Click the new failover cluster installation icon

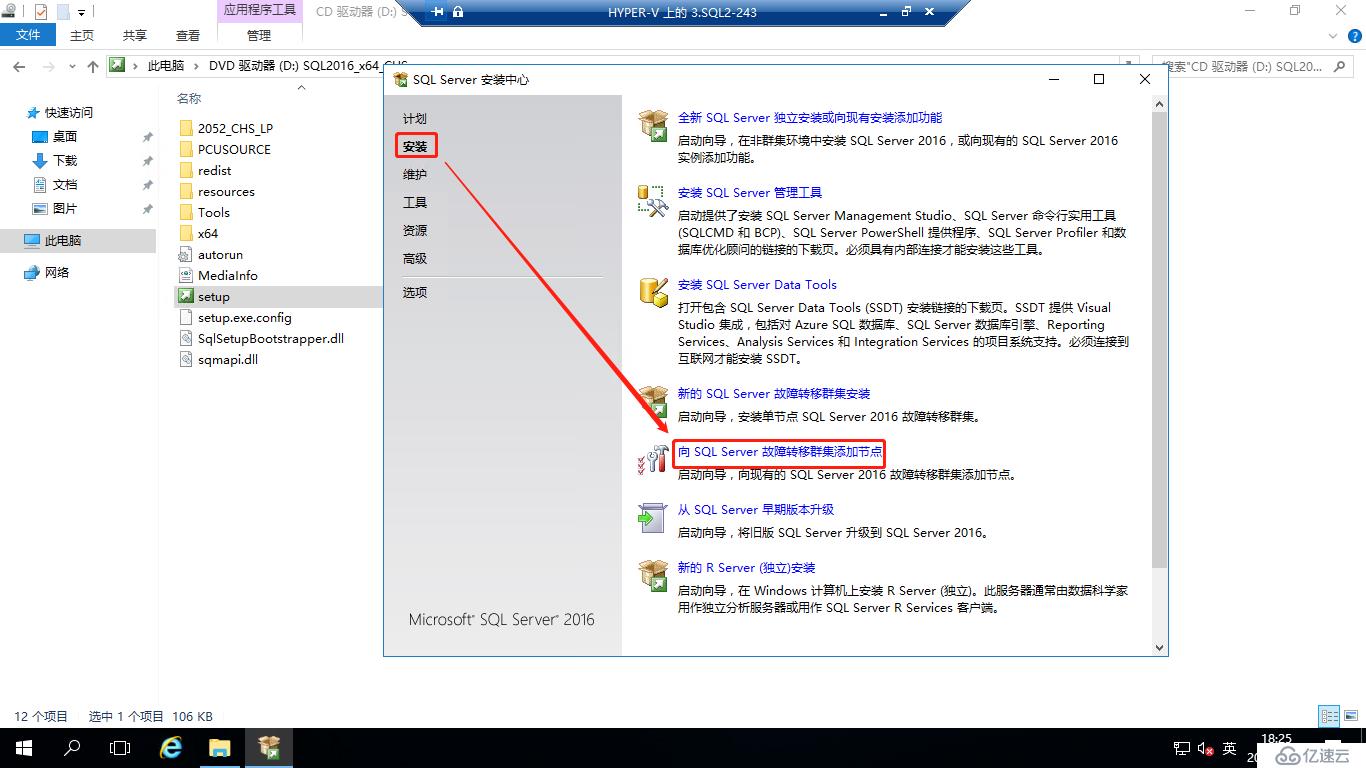[x=653, y=401]
